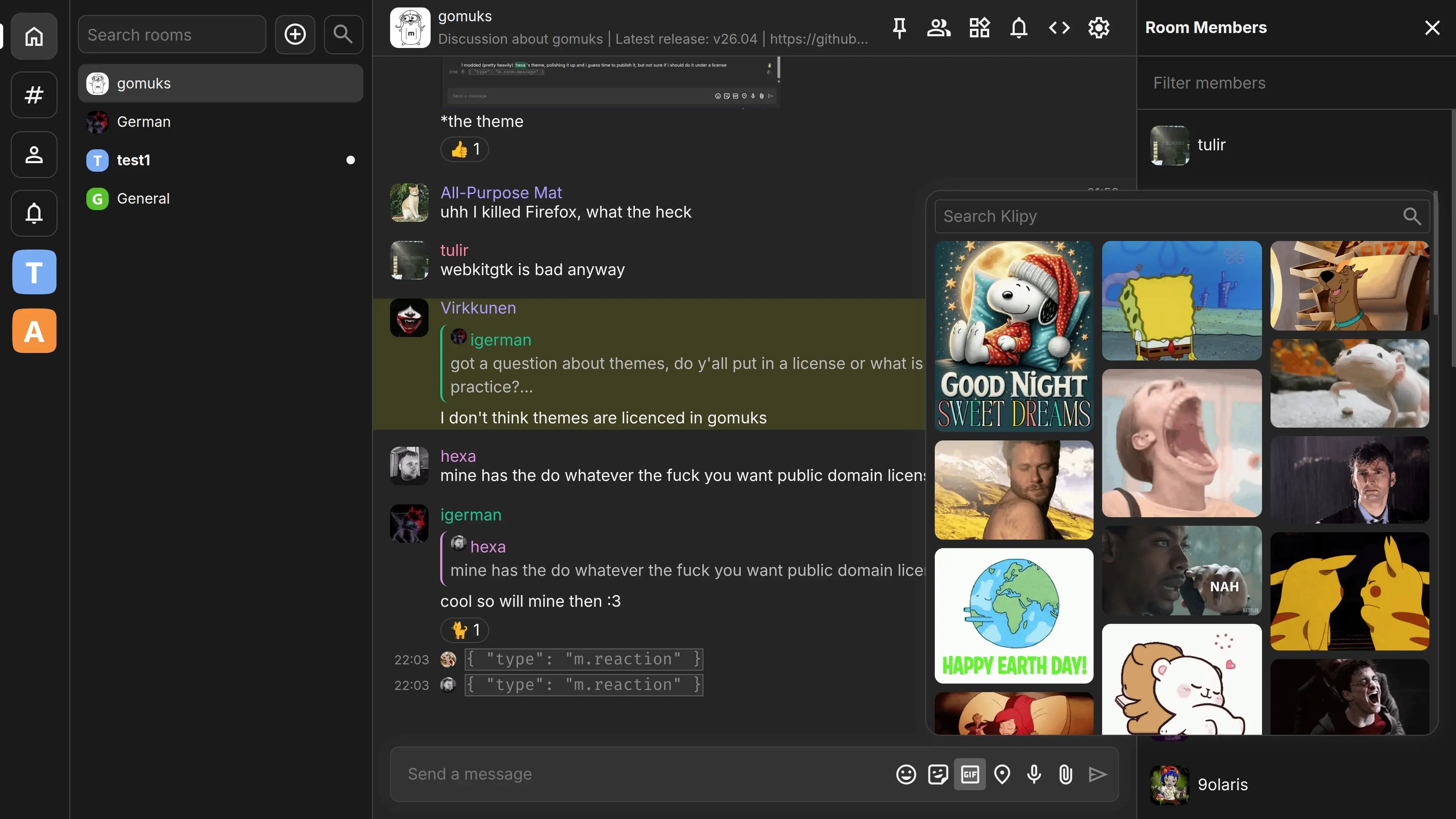Open room notification settings from the bell icon
This screenshot has height=819, width=1456.
1019,27
